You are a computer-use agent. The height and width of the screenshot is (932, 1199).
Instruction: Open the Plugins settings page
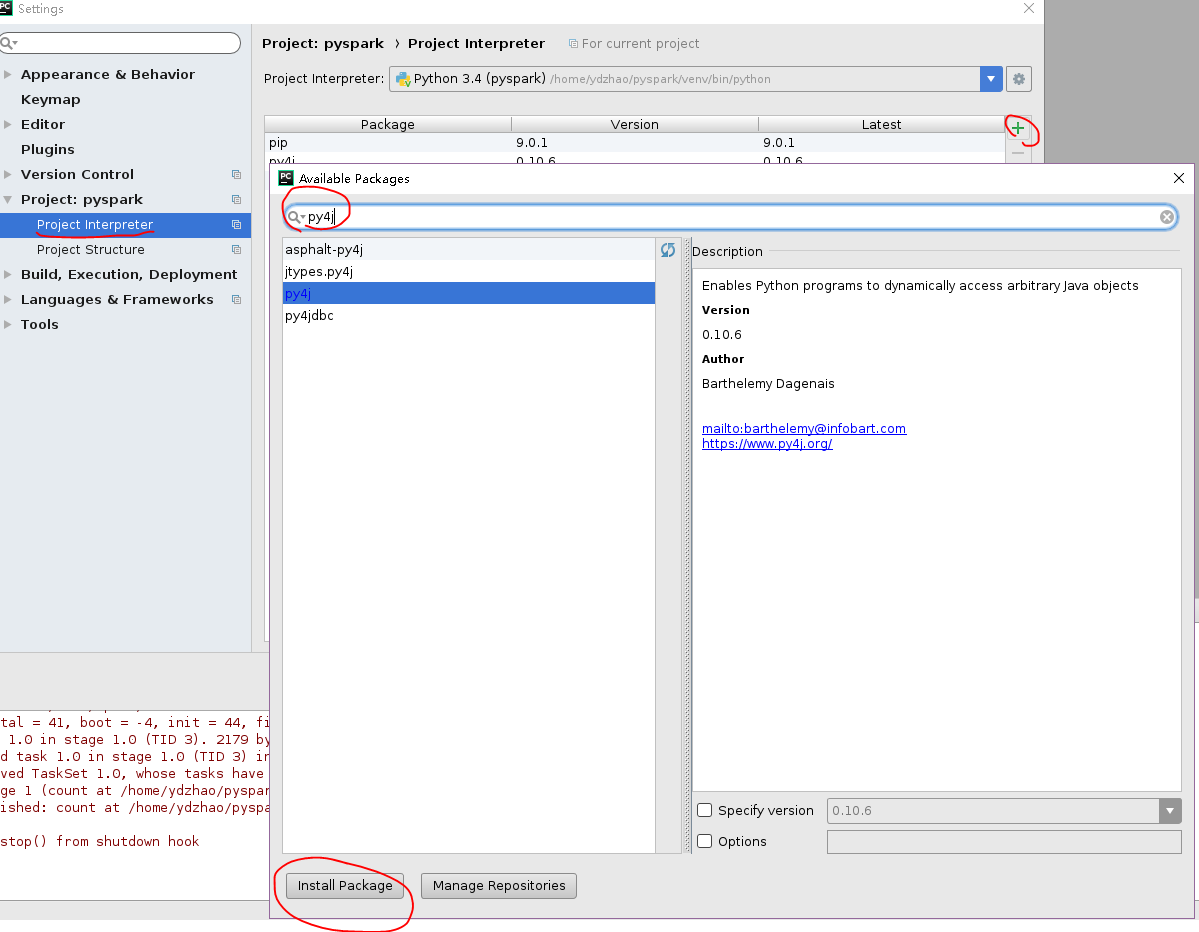click(x=47, y=149)
